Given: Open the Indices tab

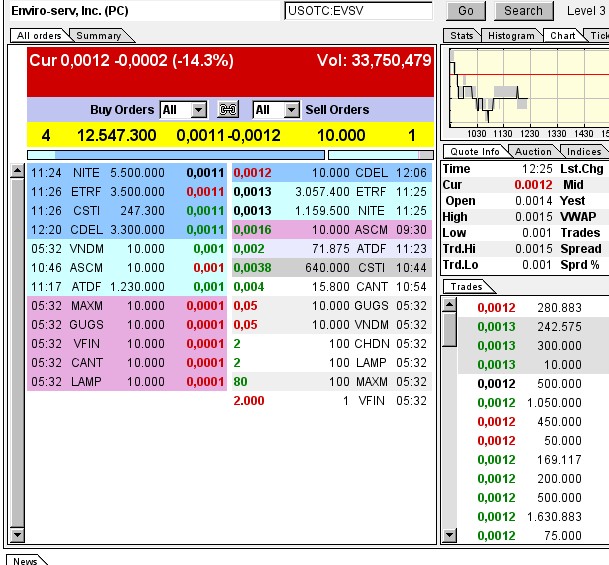Looking at the screenshot, I should tap(584, 151).
